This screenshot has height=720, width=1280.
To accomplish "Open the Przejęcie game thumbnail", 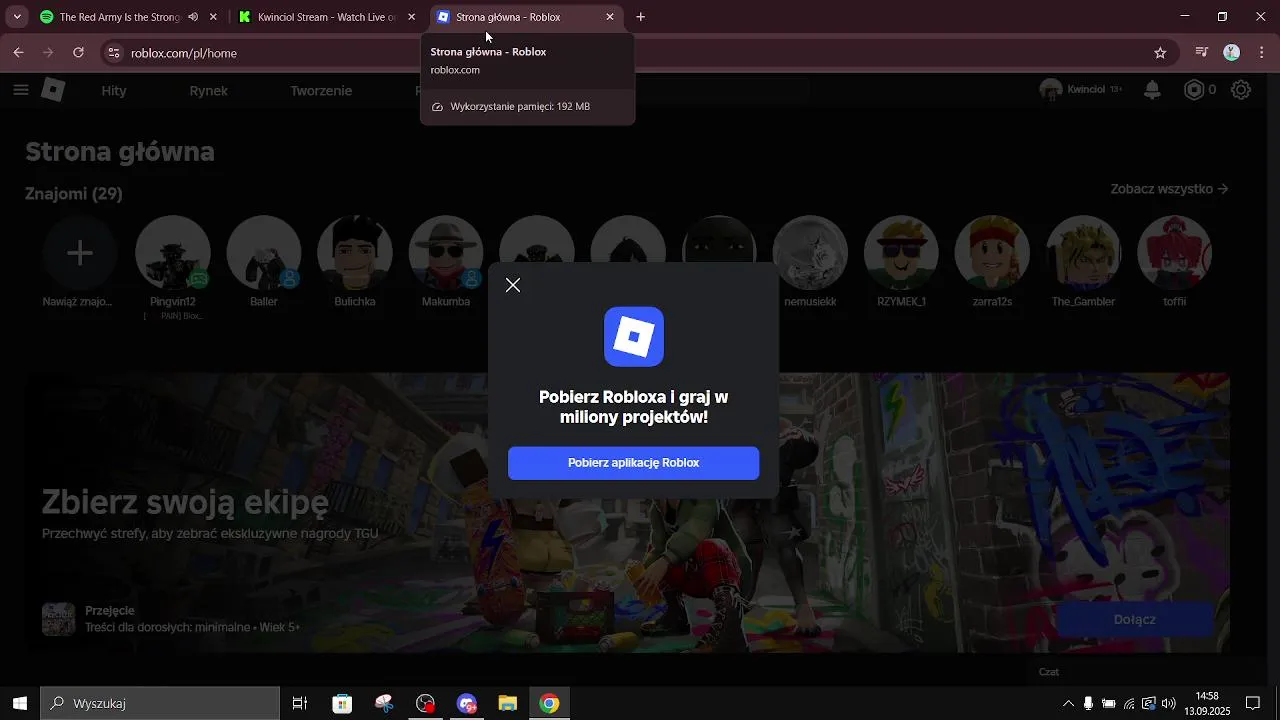I will (58, 619).
